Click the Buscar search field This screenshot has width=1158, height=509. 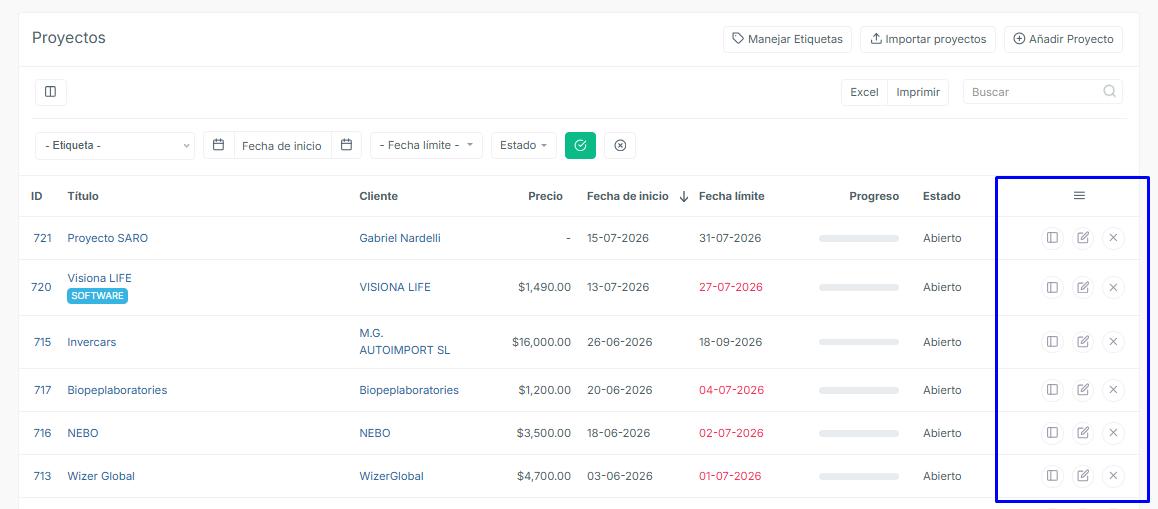pyautogui.click(x=1043, y=92)
